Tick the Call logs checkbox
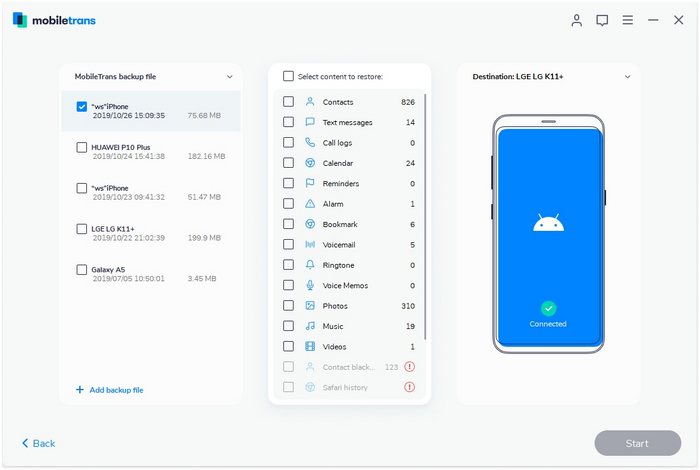The width and height of the screenshot is (700, 470). [x=288, y=142]
